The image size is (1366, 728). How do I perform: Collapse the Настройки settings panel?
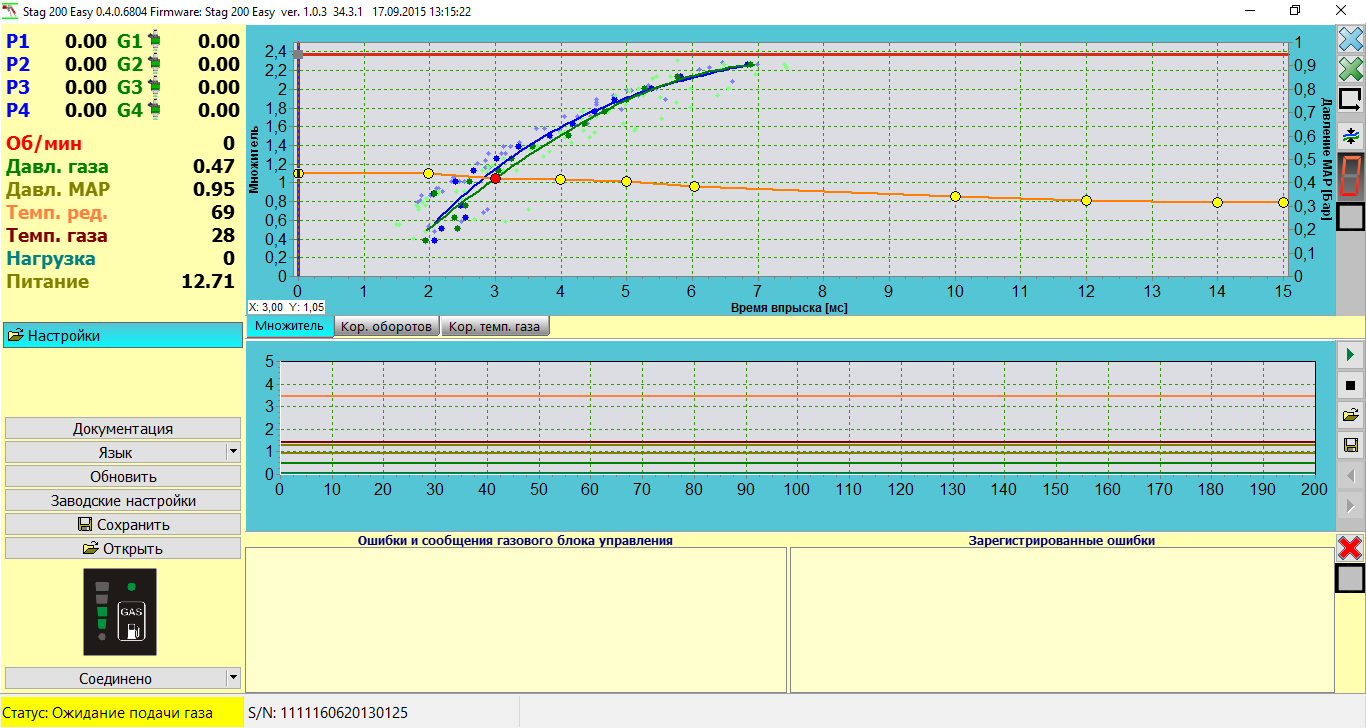122,336
